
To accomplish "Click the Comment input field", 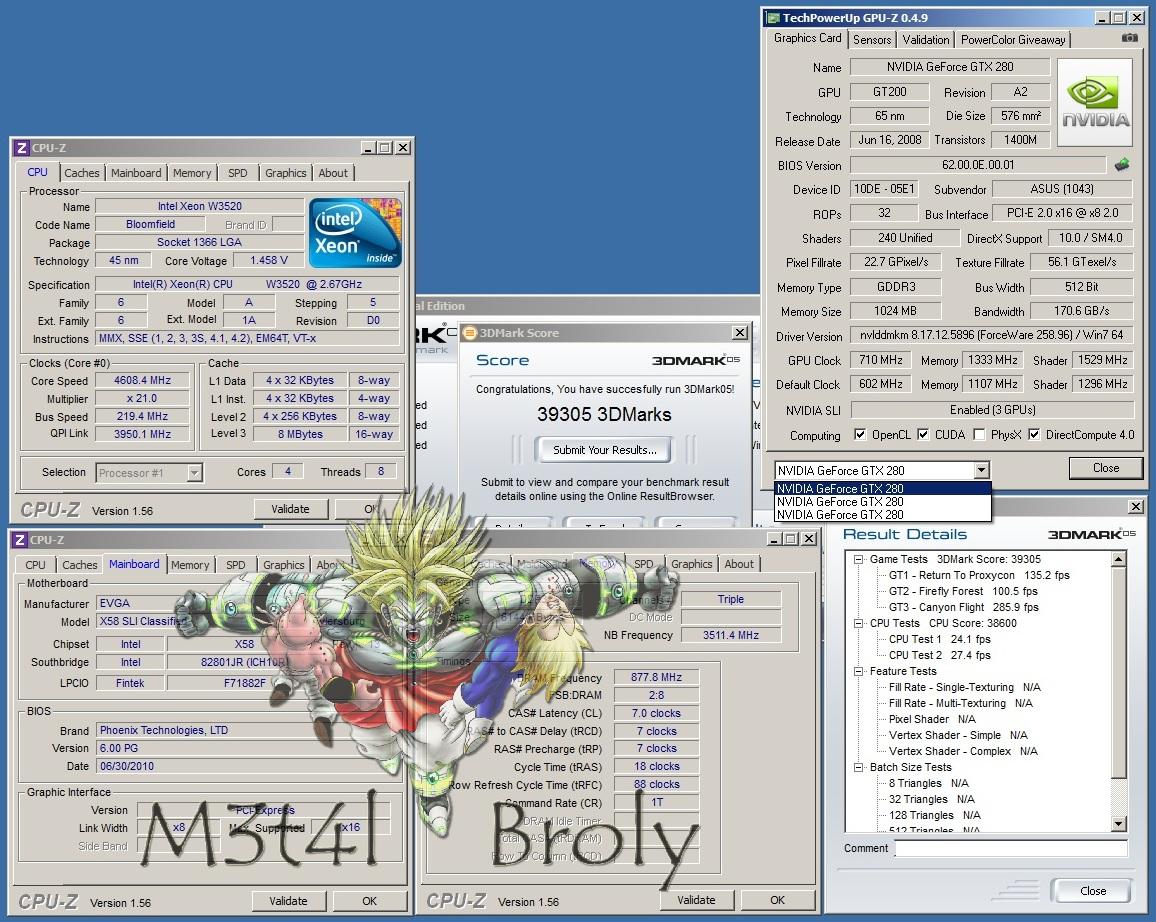I will [1011, 848].
